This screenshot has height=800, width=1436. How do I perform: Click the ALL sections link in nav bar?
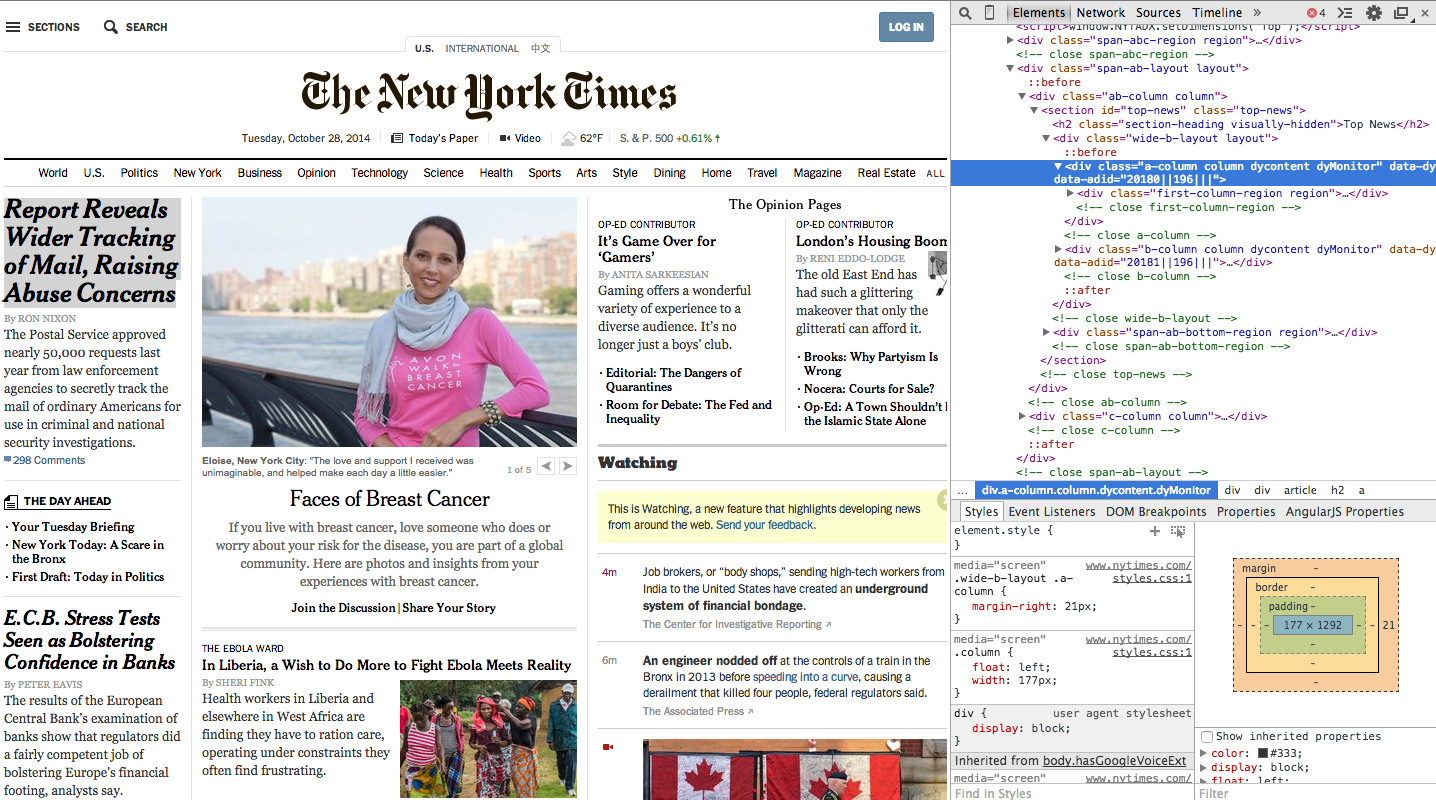tap(935, 174)
